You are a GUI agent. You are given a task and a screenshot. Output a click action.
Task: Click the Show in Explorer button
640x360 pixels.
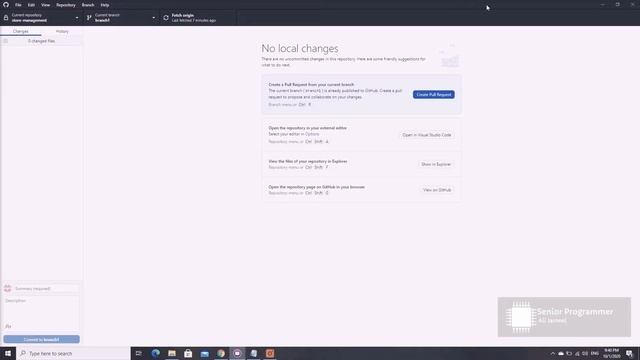436,164
